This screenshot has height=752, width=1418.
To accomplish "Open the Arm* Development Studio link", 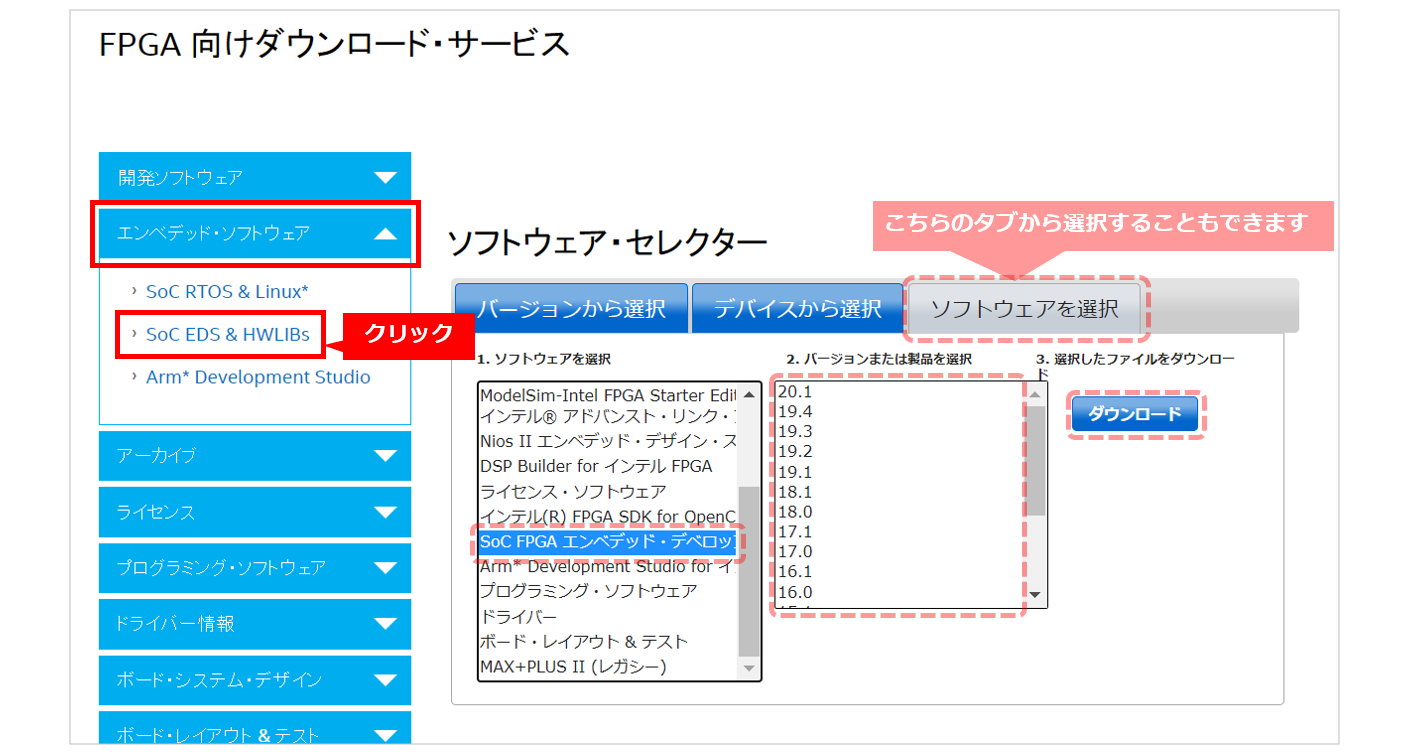I will tap(258, 377).
